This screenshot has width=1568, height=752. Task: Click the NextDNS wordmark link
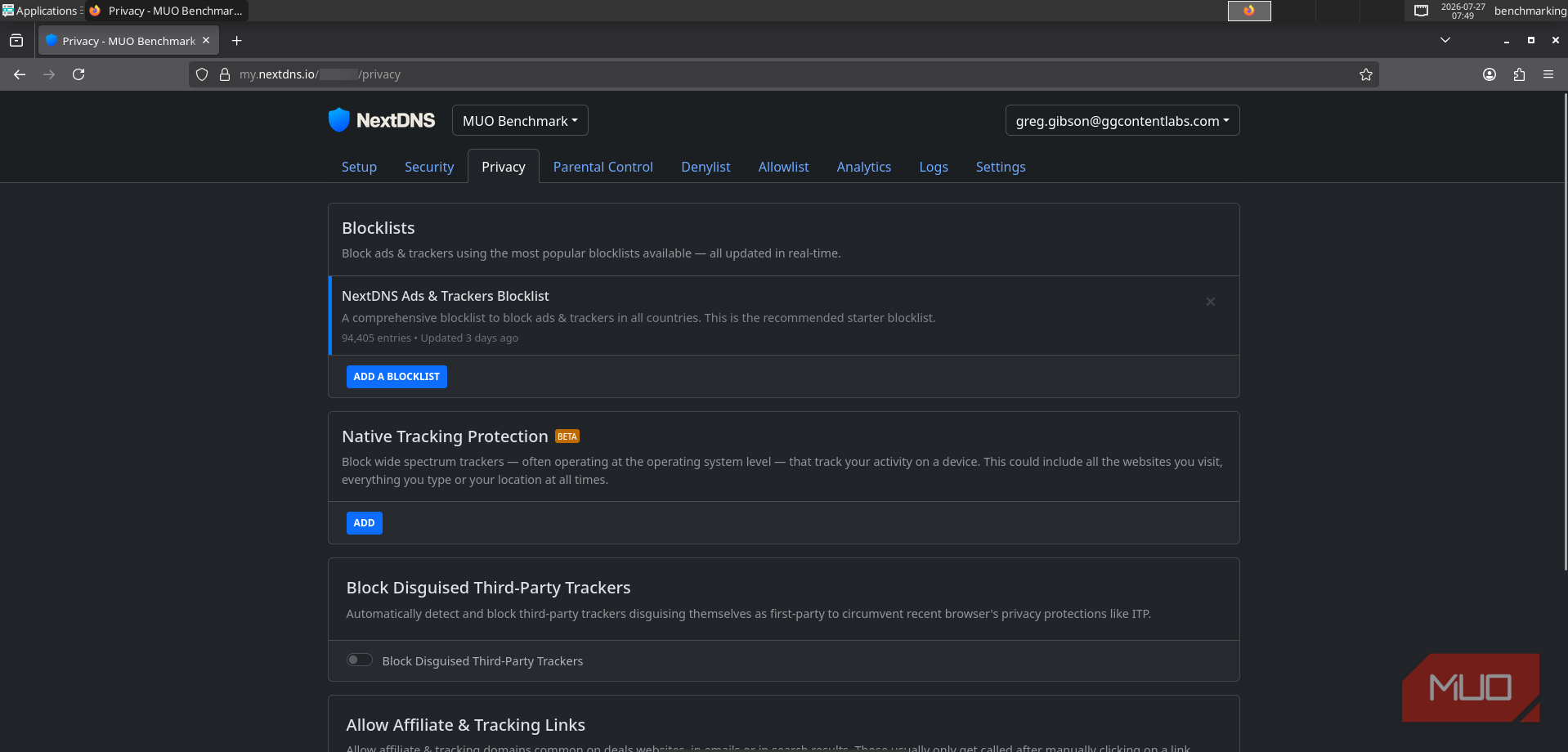(x=396, y=120)
